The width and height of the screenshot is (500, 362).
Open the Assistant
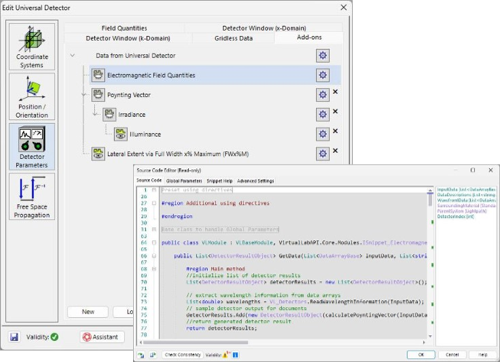coord(102,337)
